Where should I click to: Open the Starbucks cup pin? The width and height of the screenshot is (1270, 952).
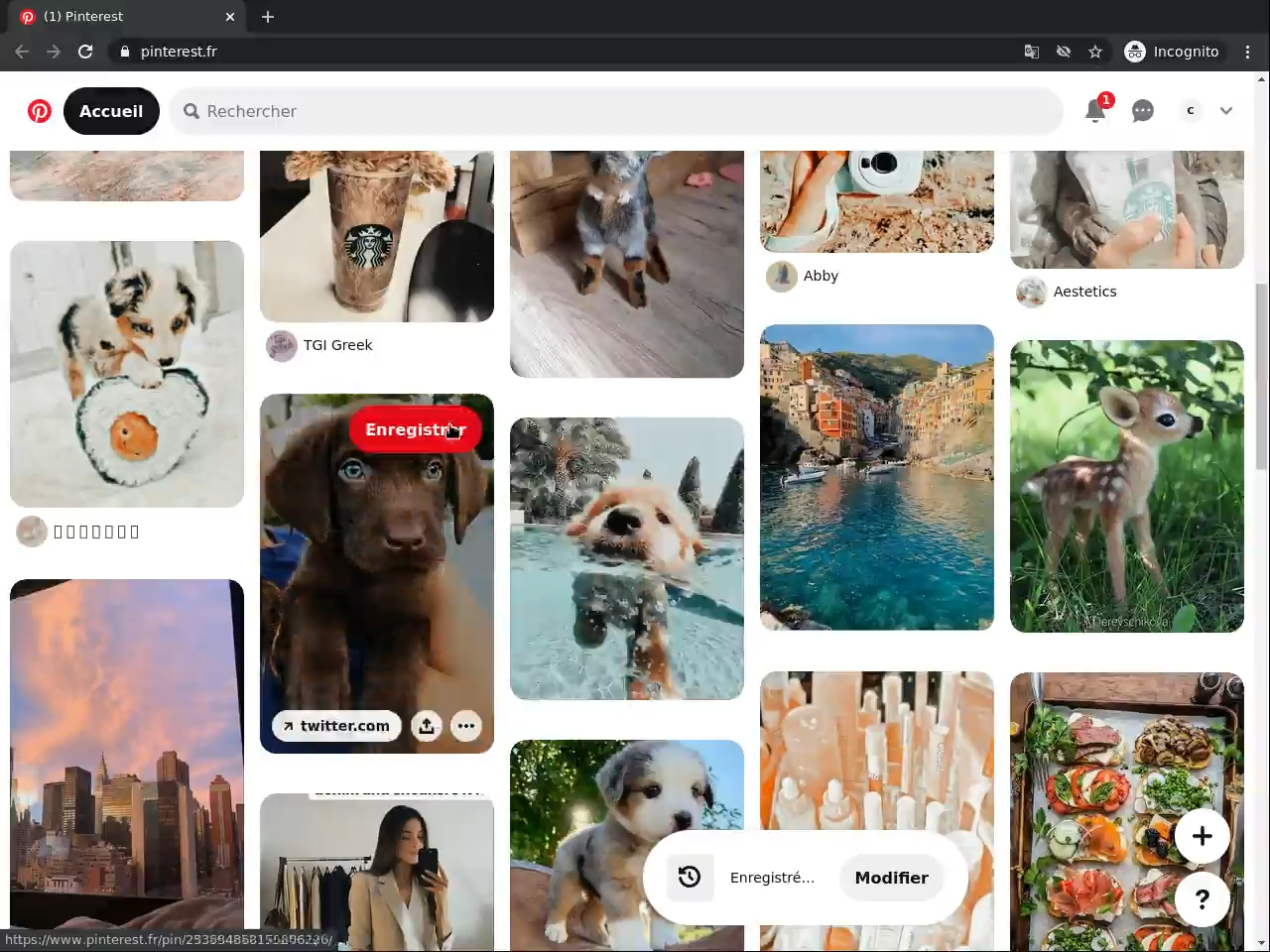(x=377, y=236)
